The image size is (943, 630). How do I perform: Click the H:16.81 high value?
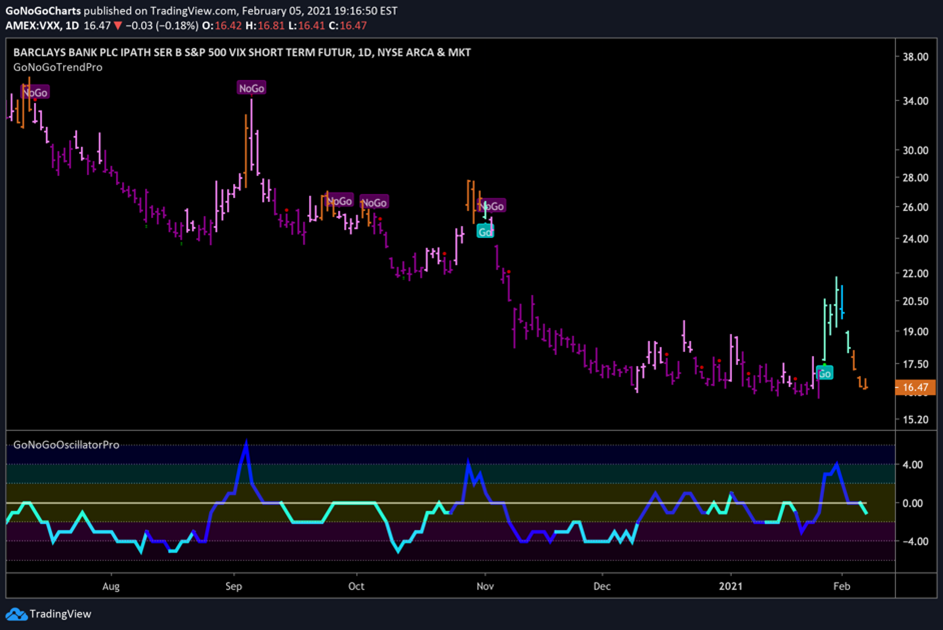265,26
